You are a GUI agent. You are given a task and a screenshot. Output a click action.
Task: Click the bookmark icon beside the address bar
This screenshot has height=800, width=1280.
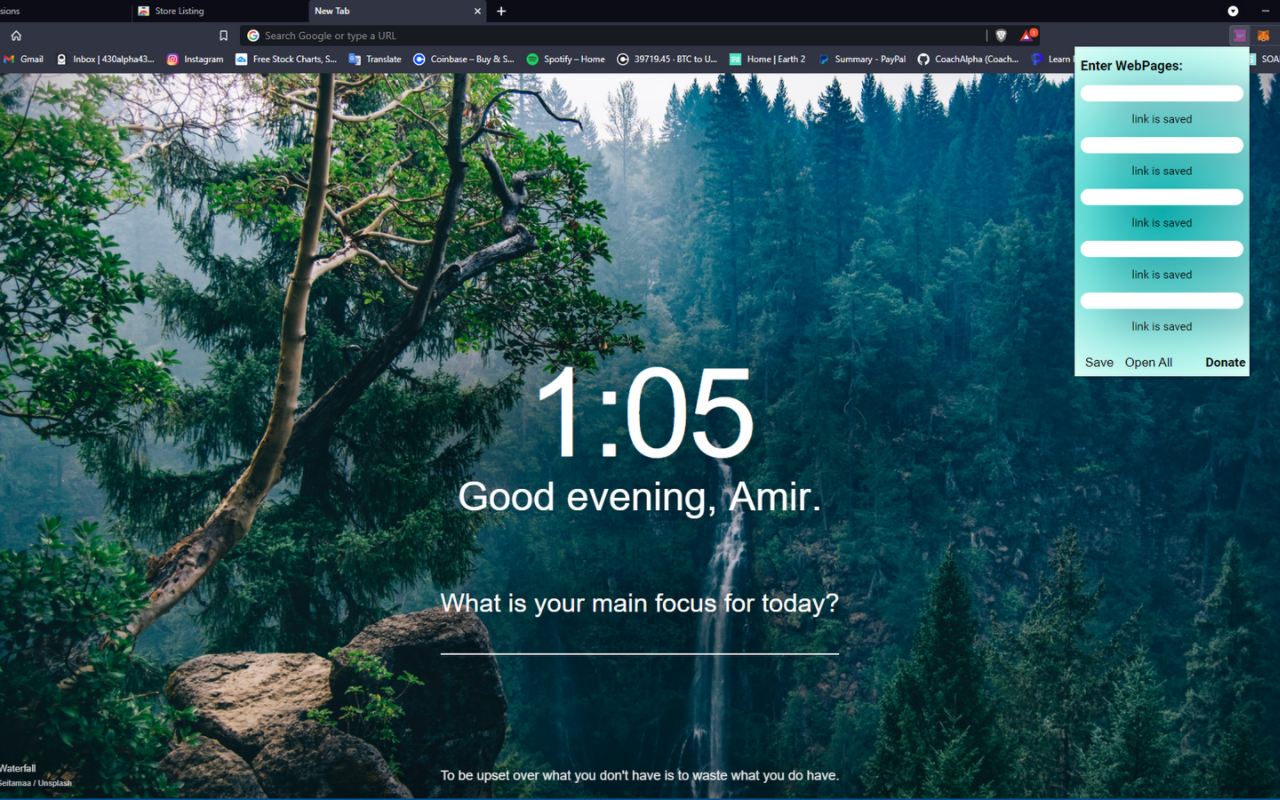[x=224, y=35]
